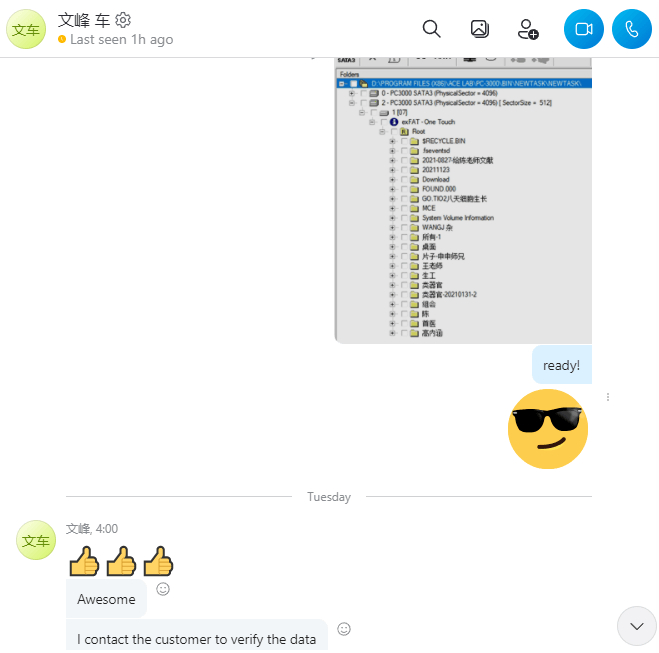This screenshot has width=659, height=653.
Task: Open chat settings gear icon
Action: (x=123, y=20)
